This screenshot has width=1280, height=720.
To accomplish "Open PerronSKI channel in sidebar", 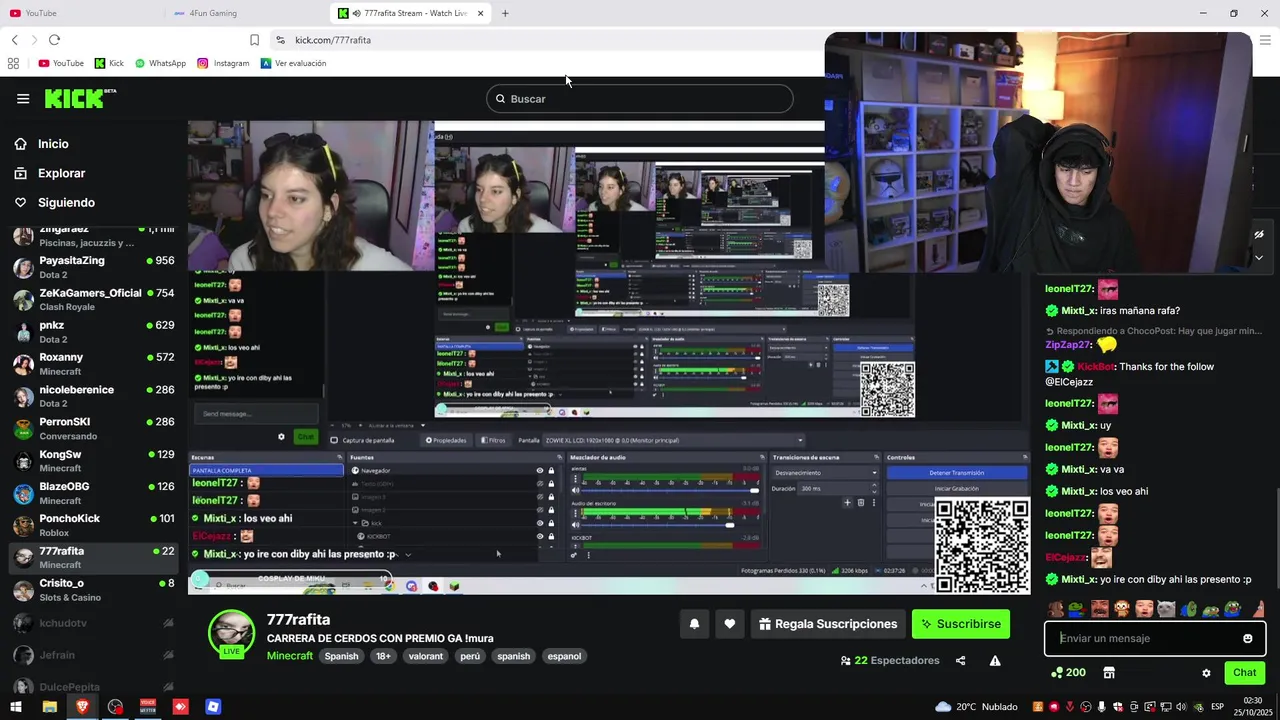I will (93, 428).
